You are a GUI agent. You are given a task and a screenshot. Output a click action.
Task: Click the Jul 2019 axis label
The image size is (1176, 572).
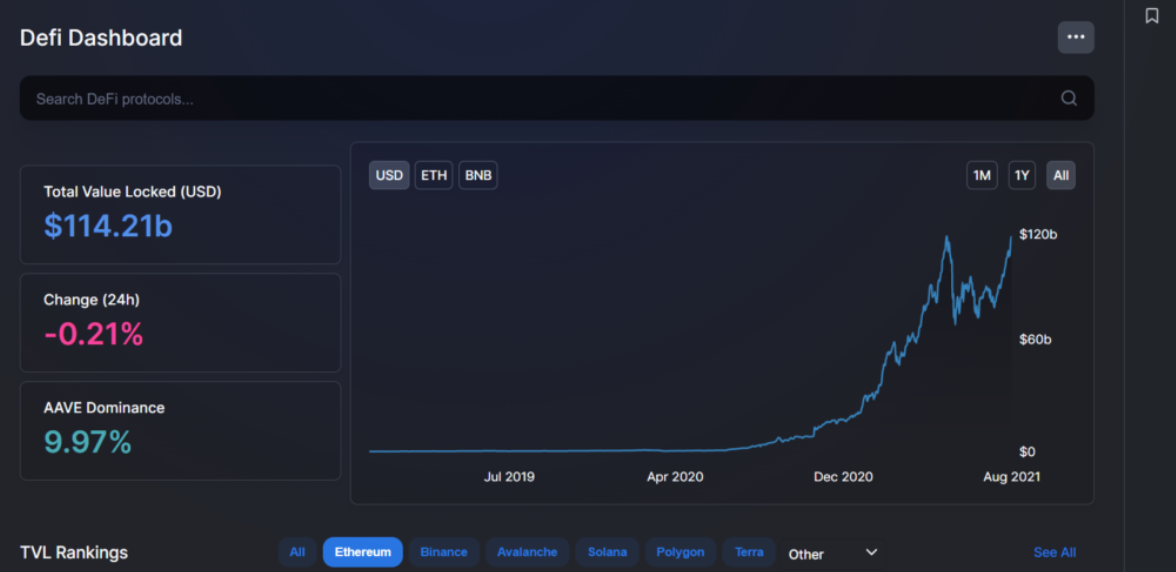[509, 477]
